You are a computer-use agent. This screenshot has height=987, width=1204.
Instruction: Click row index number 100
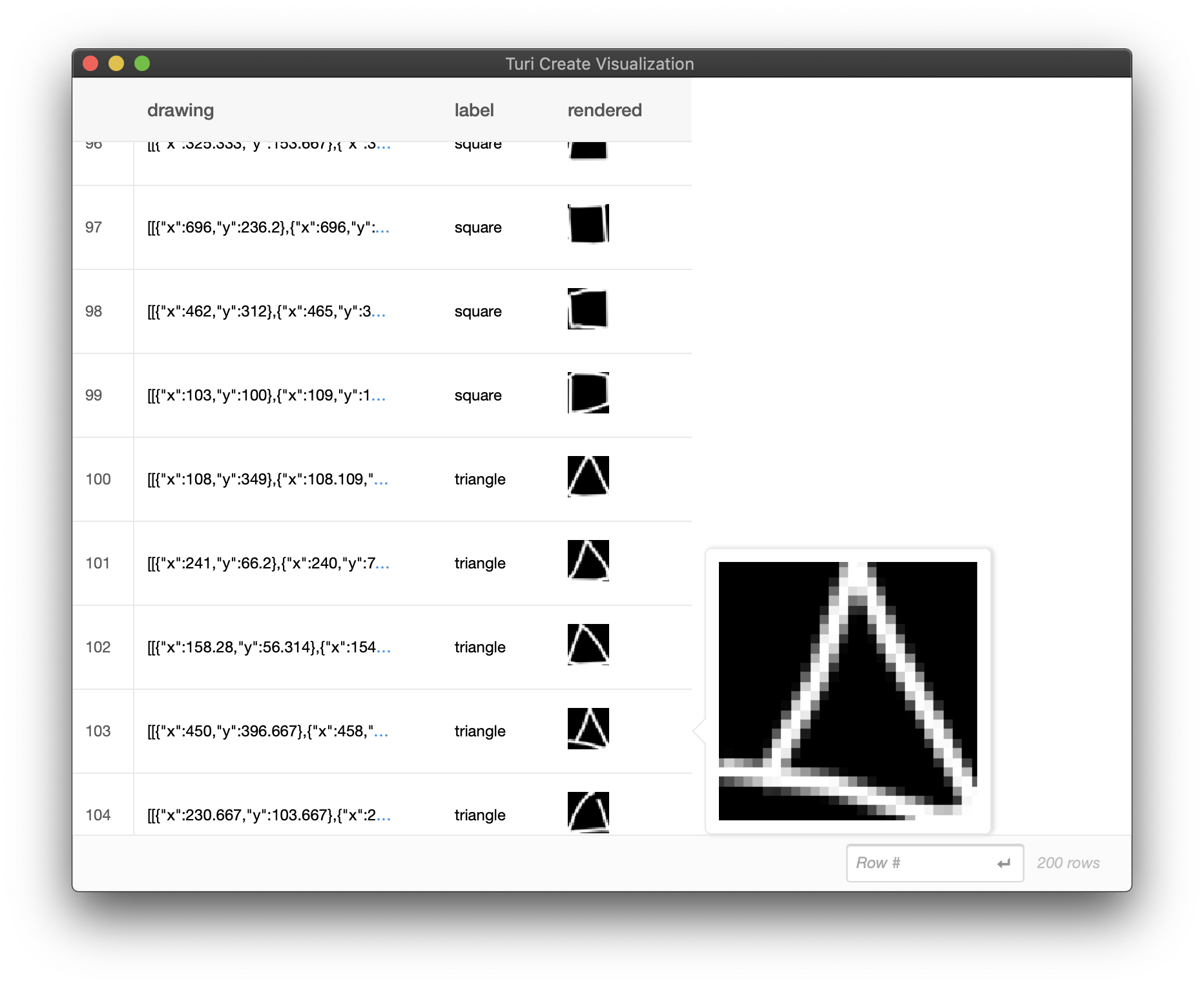(98, 479)
